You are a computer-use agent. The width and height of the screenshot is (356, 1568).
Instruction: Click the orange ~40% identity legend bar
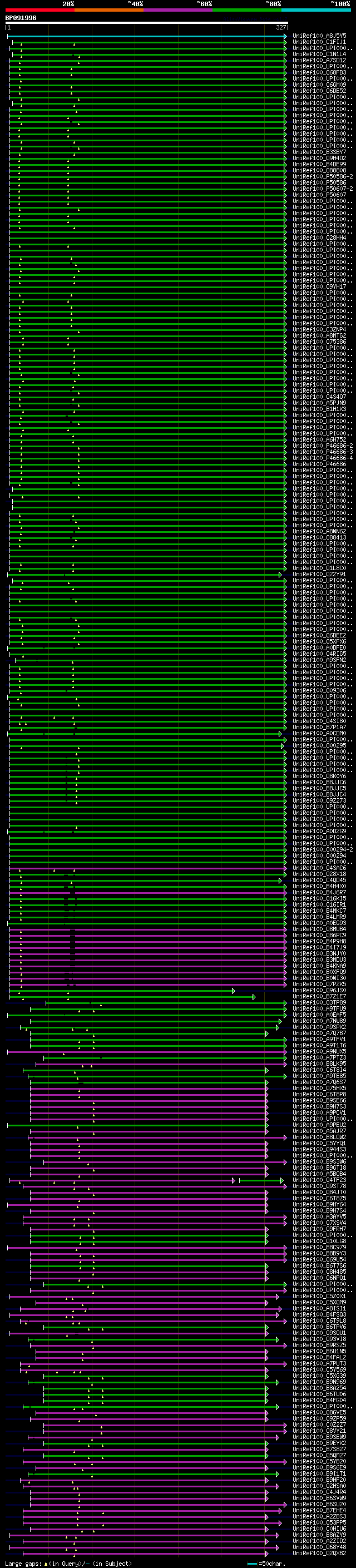click(109, 10)
